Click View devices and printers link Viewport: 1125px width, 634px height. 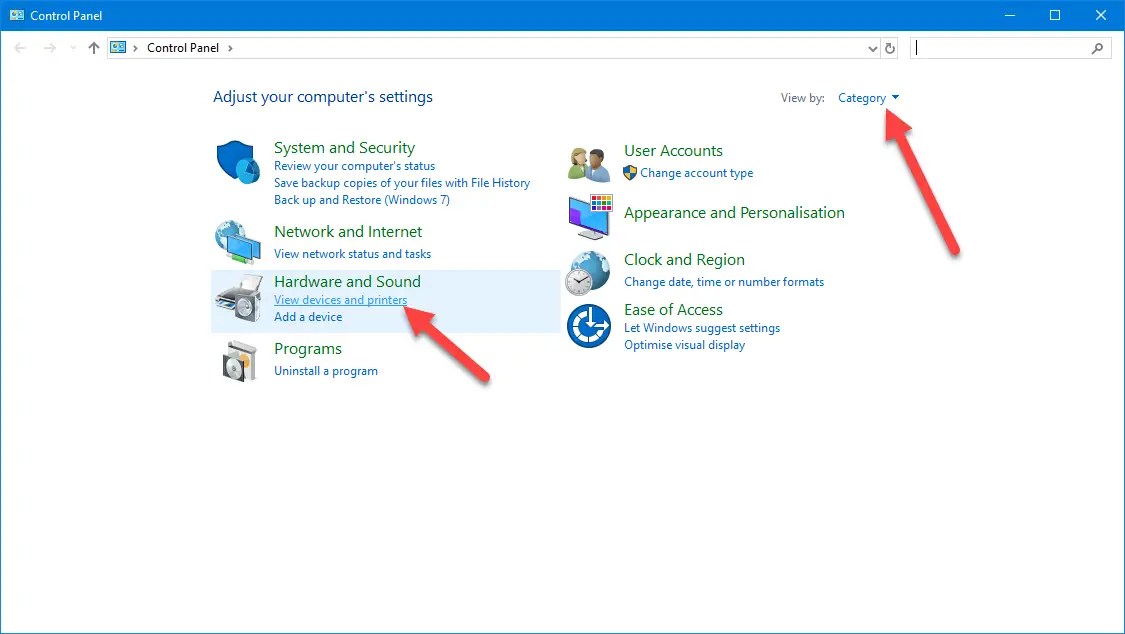click(340, 300)
